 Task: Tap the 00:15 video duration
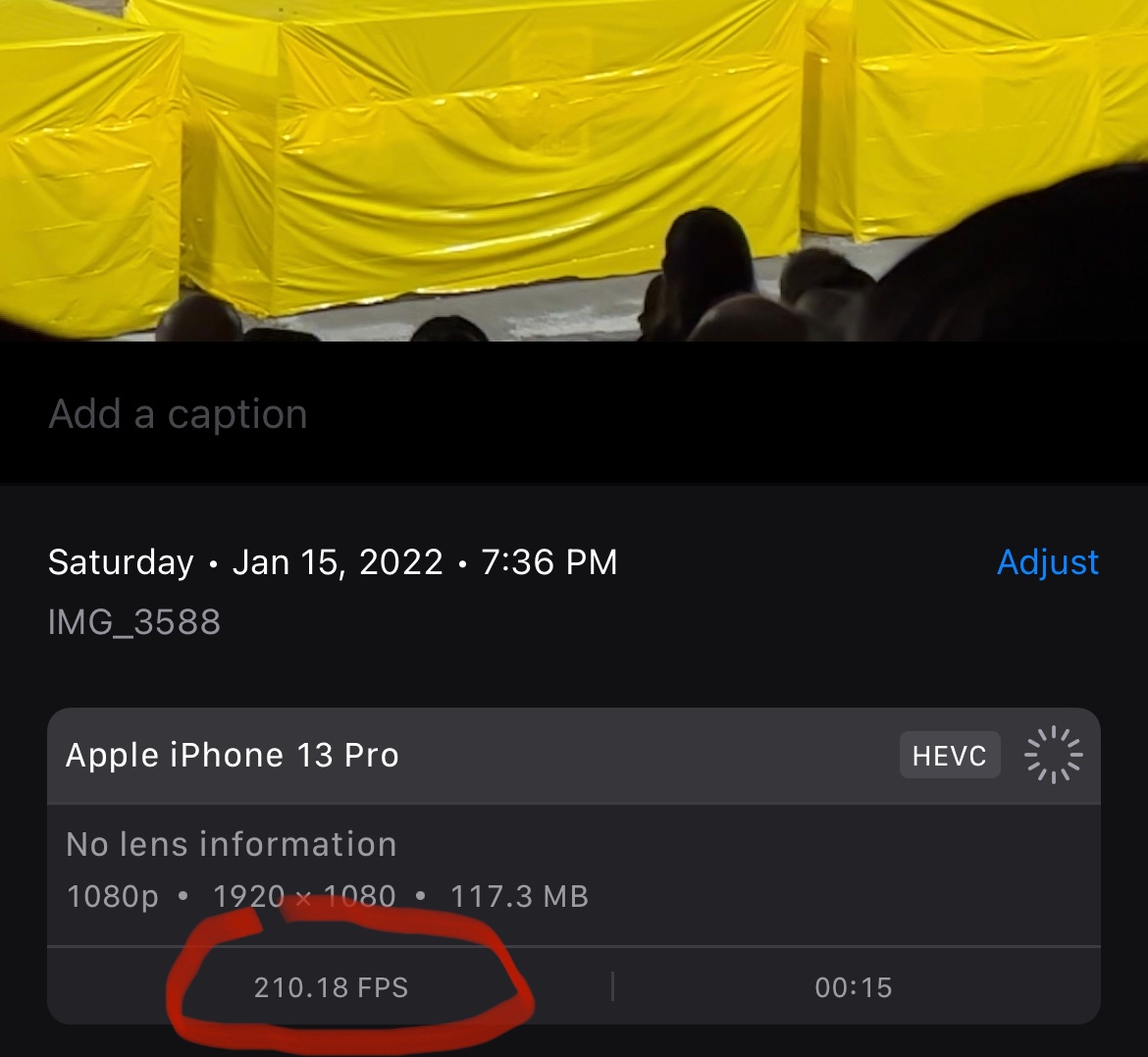(854, 987)
